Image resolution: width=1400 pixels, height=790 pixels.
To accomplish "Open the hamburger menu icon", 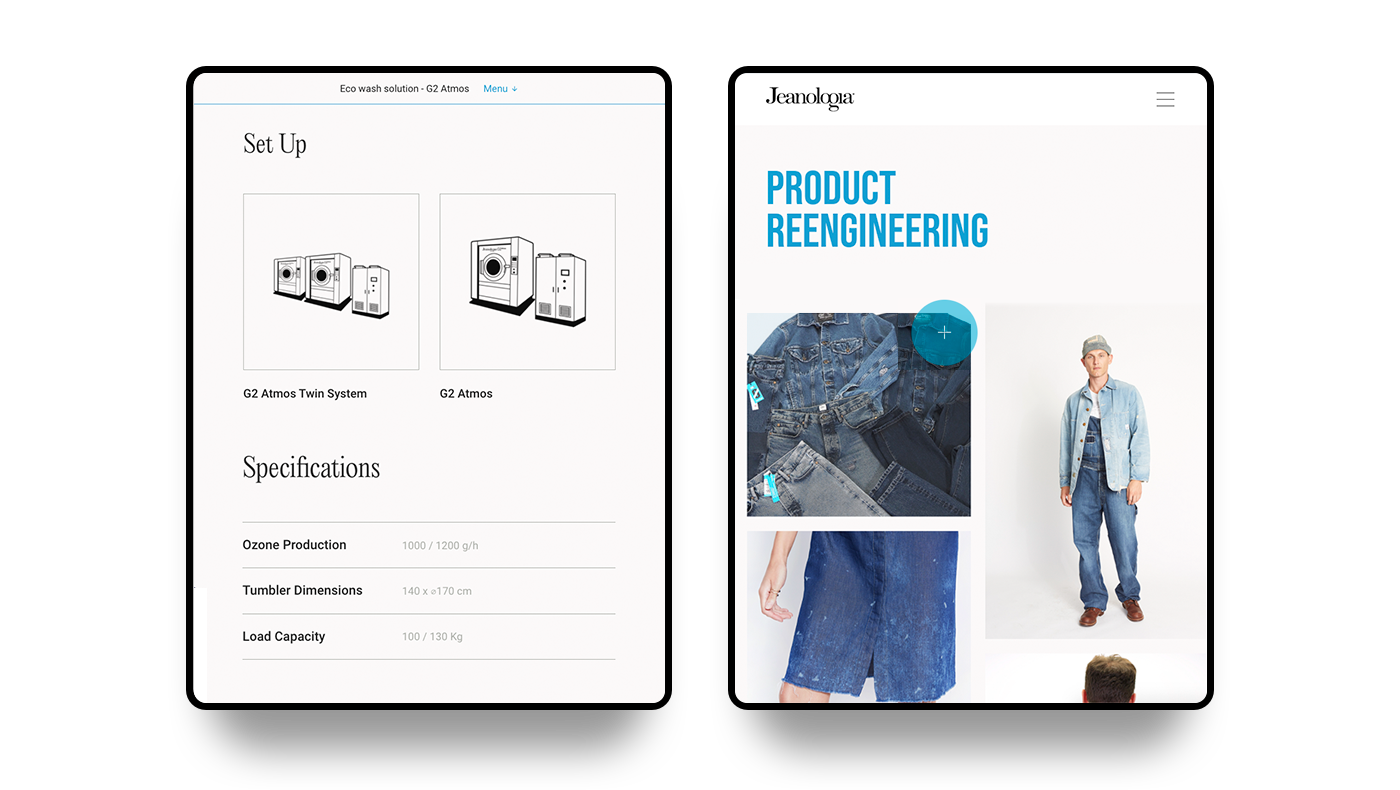I will point(1165,99).
